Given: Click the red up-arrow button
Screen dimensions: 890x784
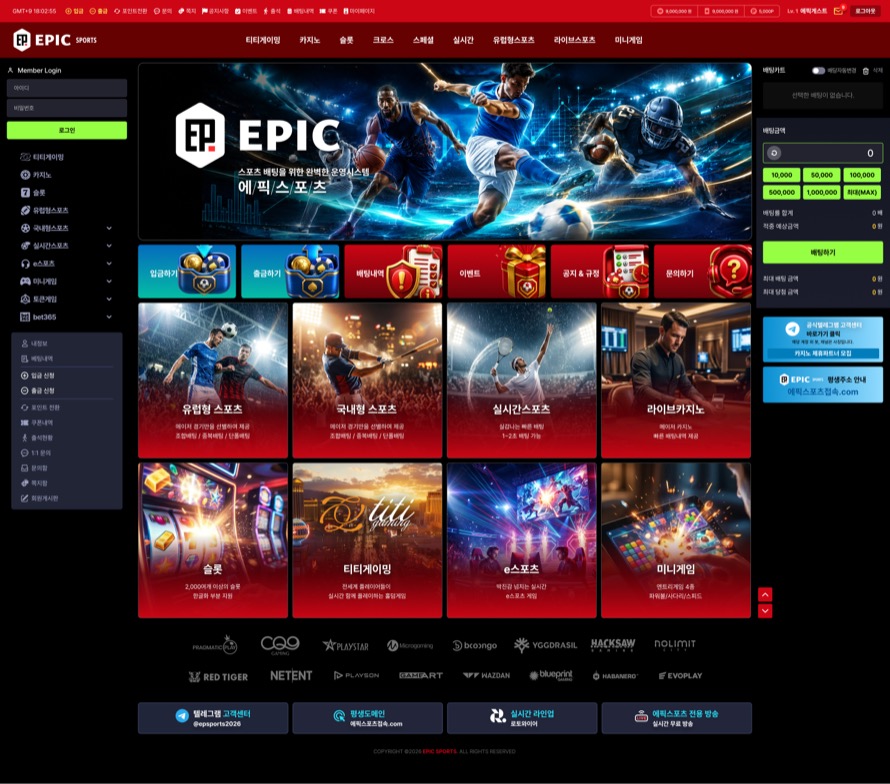Looking at the screenshot, I should [x=765, y=594].
